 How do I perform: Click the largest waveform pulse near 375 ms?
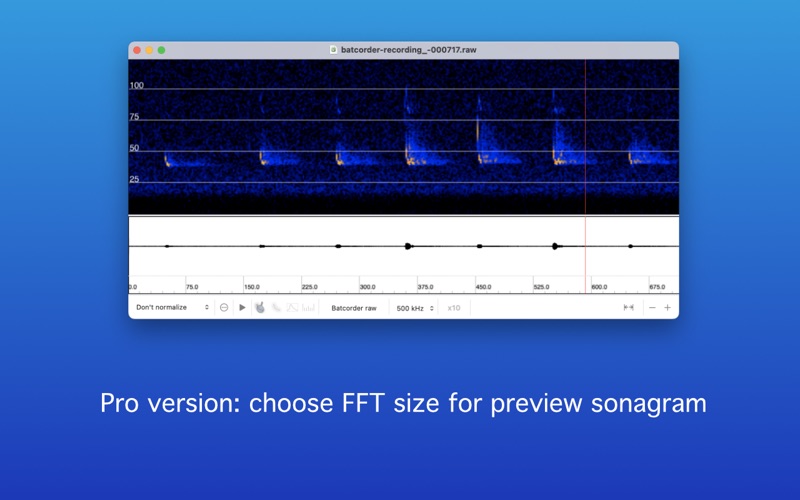pos(408,246)
